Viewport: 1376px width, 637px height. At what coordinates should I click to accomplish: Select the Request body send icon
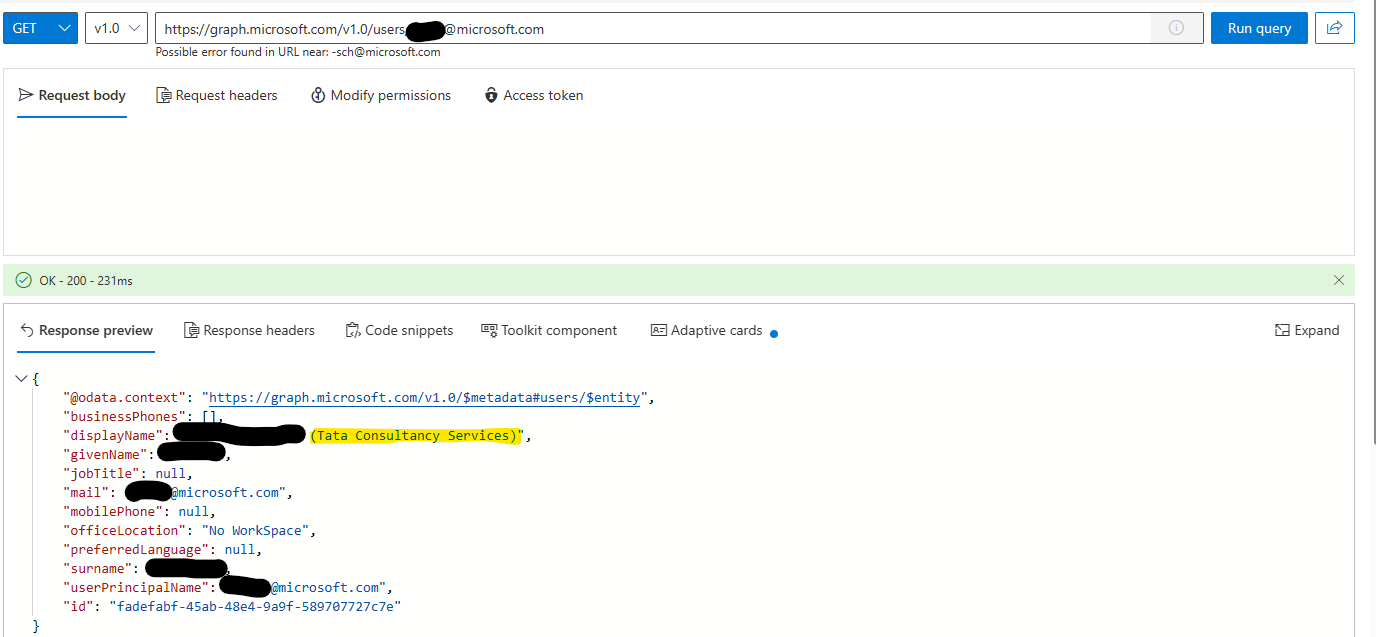(25, 95)
